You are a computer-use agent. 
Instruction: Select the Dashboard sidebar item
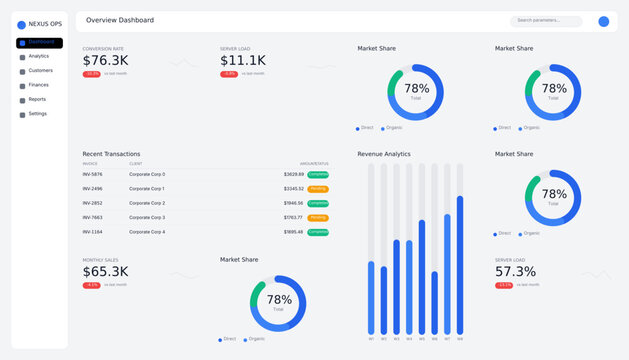[x=39, y=43]
